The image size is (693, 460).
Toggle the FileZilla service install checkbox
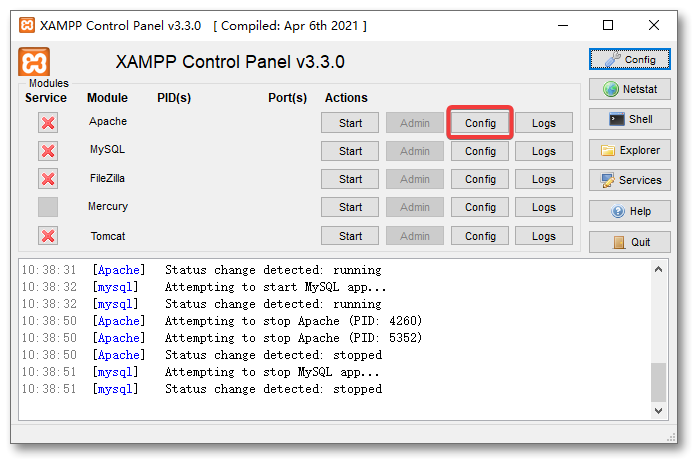pyautogui.click(x=48, y=179)
